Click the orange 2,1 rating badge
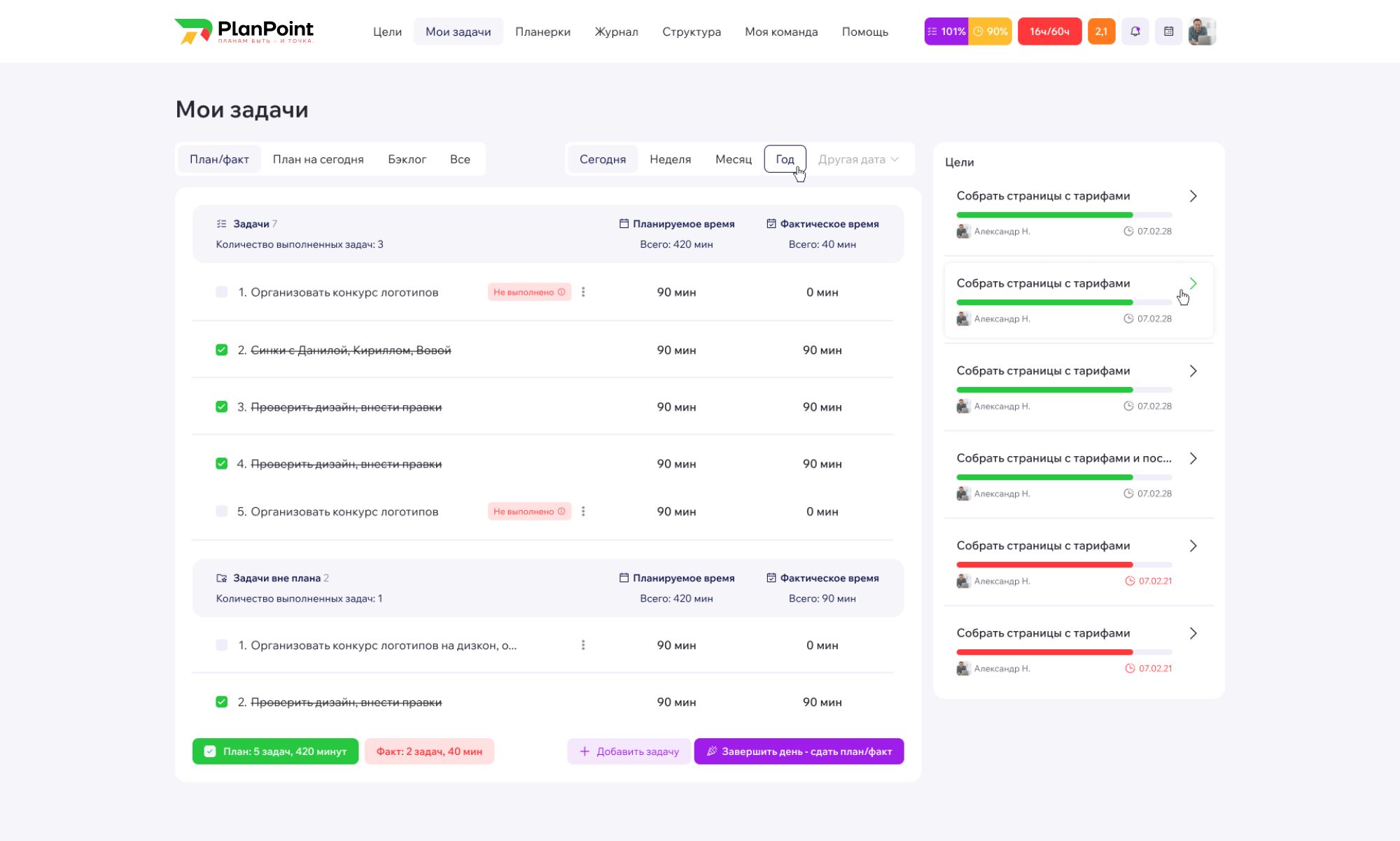 [x=1101, y=31]
